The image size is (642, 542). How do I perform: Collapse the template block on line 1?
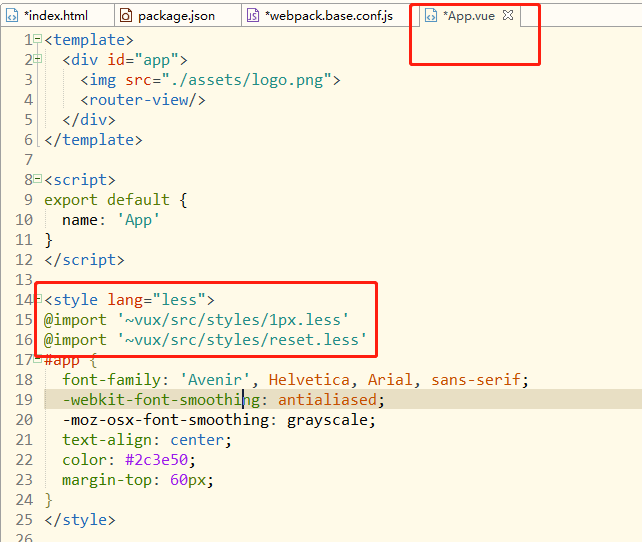point(38,39)
